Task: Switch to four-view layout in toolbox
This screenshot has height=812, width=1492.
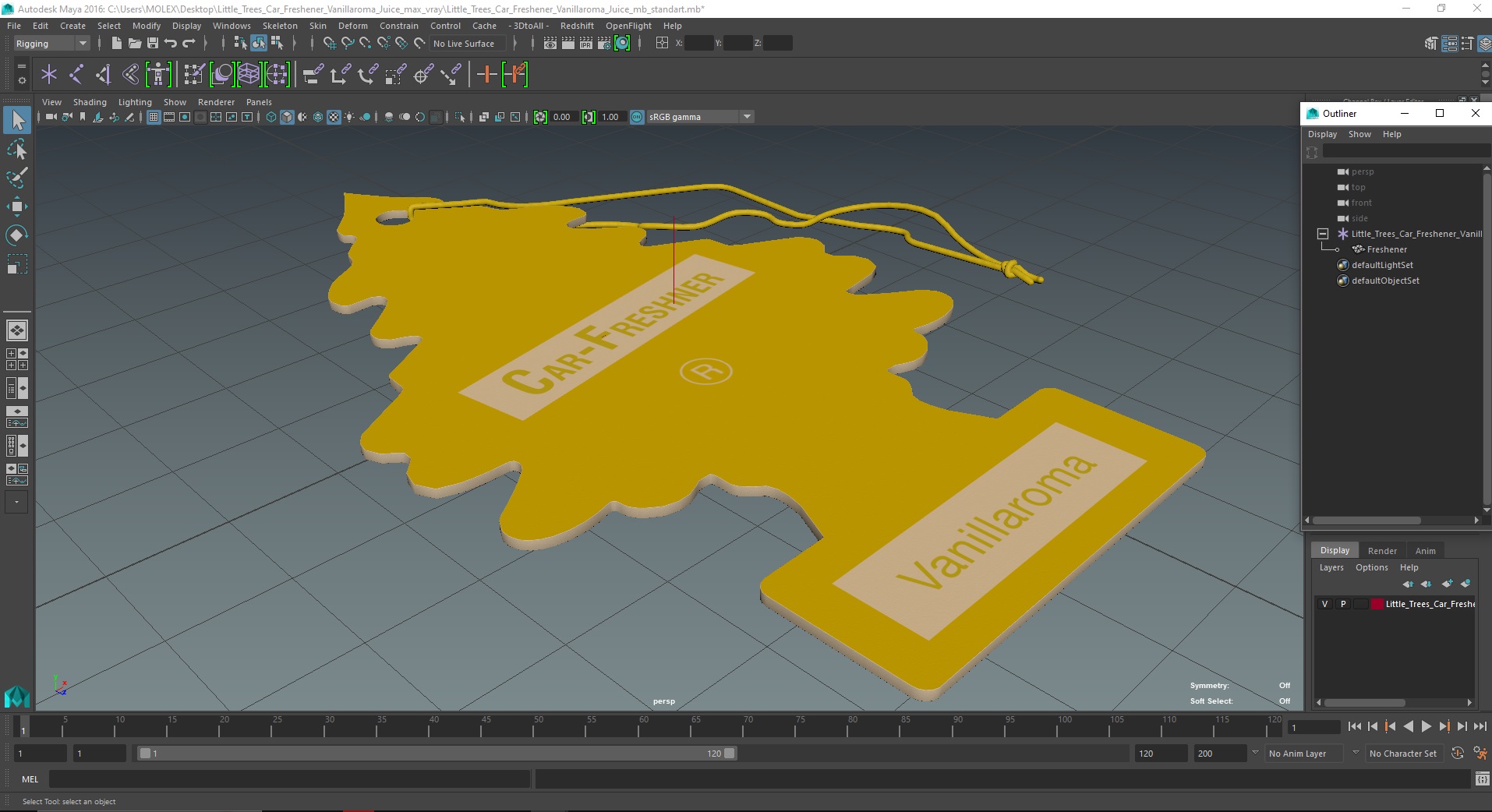Action: click(x=16, y=358)
